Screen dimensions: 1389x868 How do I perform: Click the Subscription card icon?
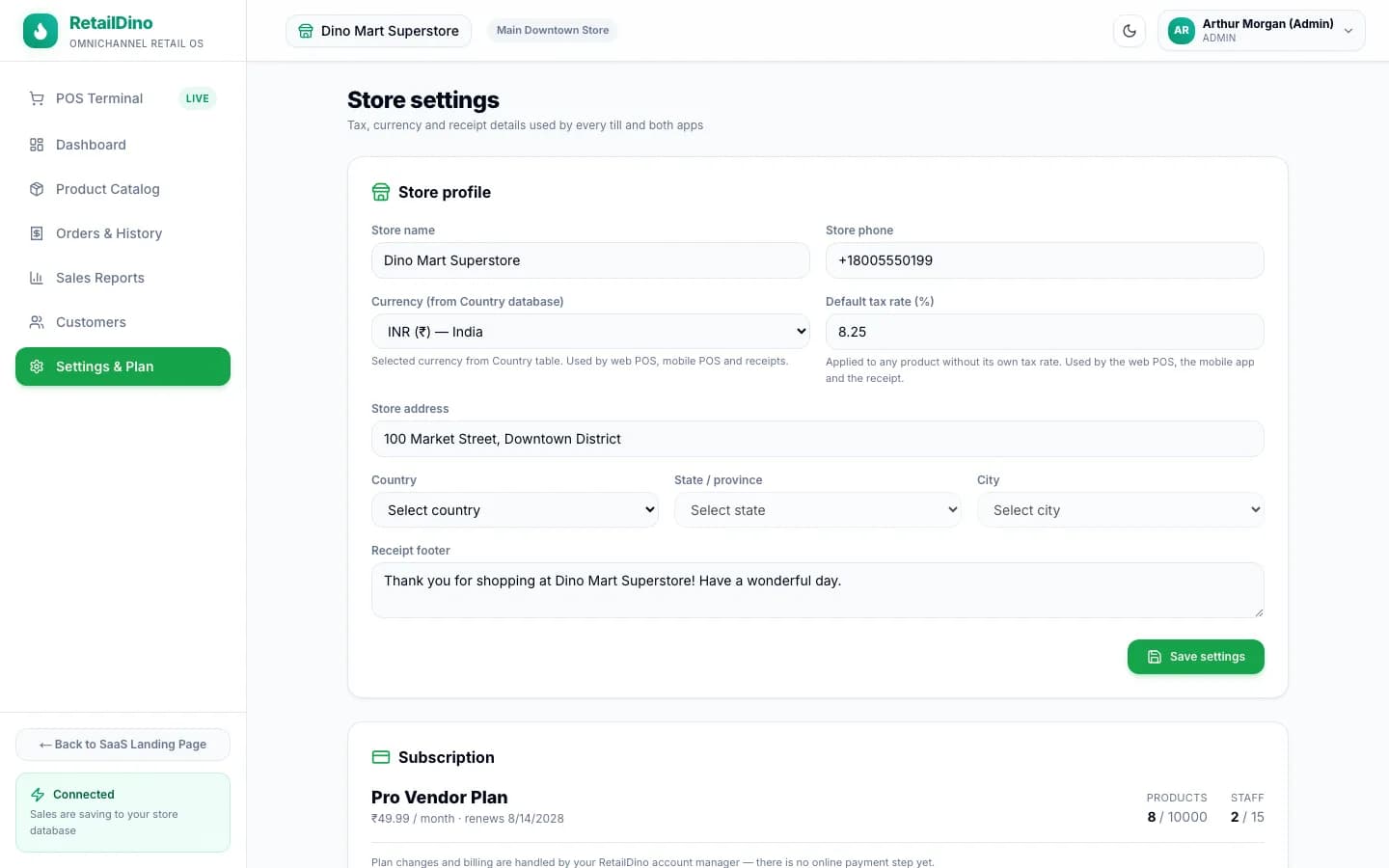coord(381,757)
